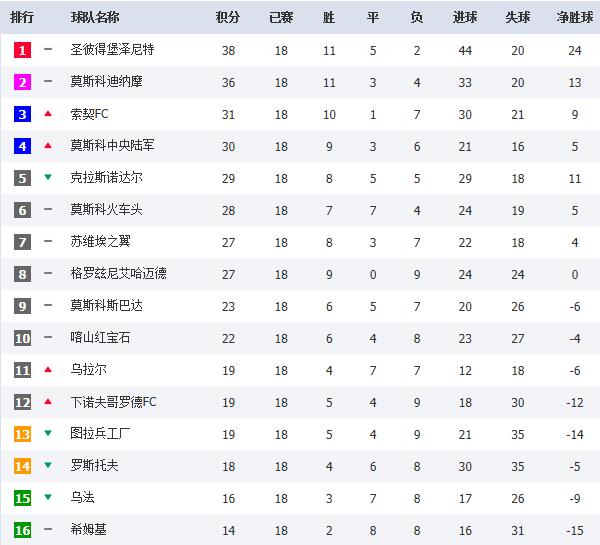The width and height of the screenshot is (600, 545).
Task: Select team 莫斯科火车头
Action: tap(106, 210)
